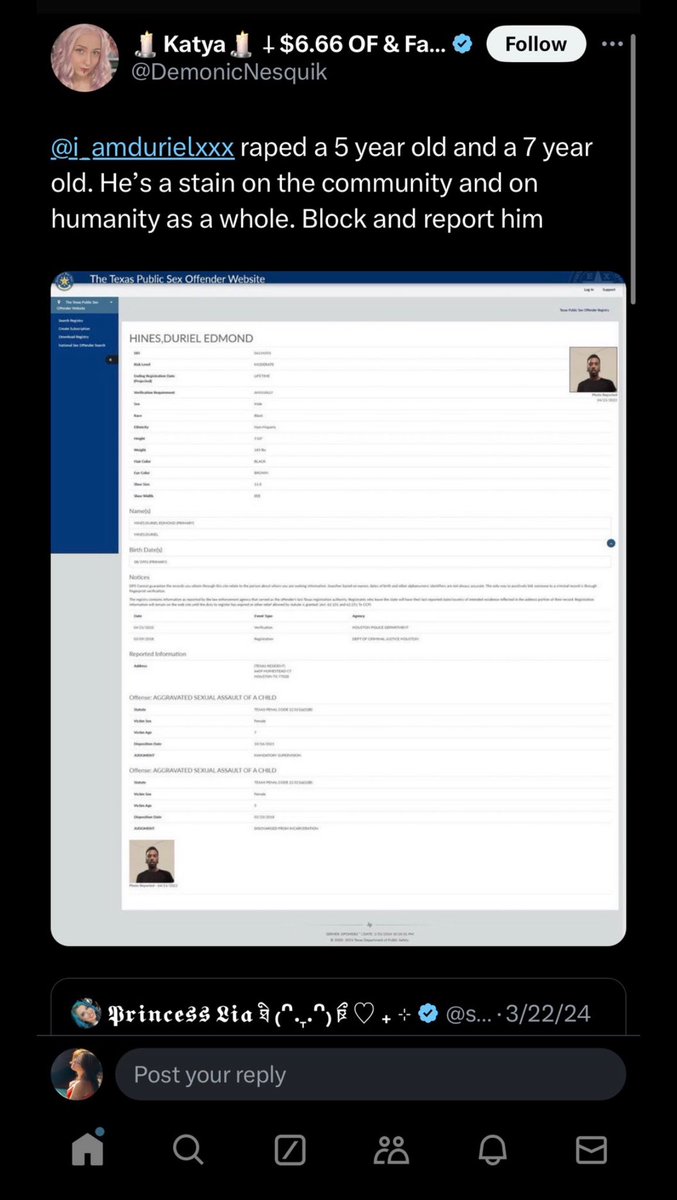Open the Messages envelope tab

coord(591,1151)
